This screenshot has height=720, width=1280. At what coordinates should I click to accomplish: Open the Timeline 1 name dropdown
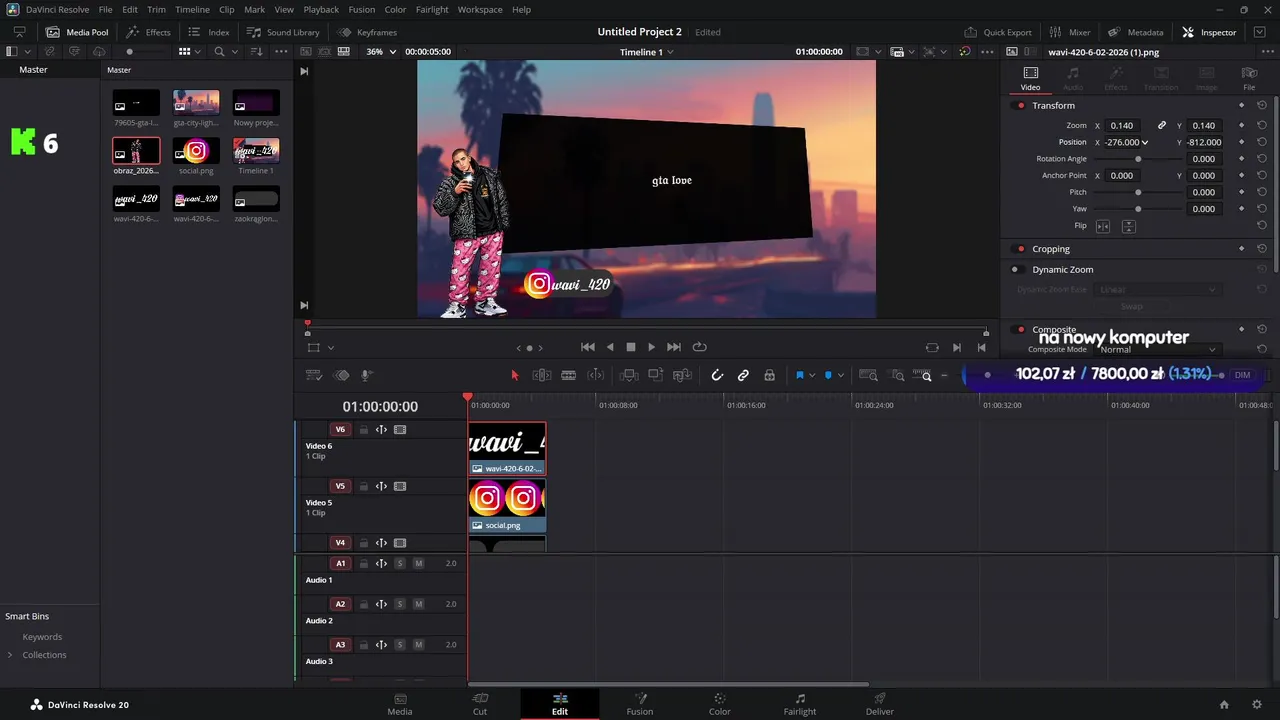(647, 51)
